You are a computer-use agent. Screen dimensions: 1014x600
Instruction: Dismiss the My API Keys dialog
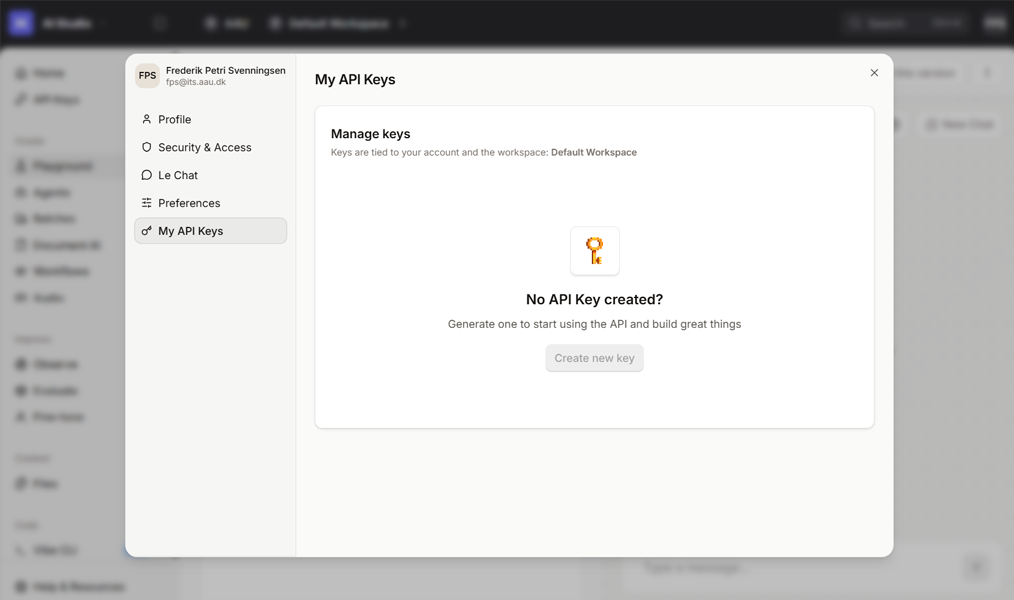(x=874, y=72)
